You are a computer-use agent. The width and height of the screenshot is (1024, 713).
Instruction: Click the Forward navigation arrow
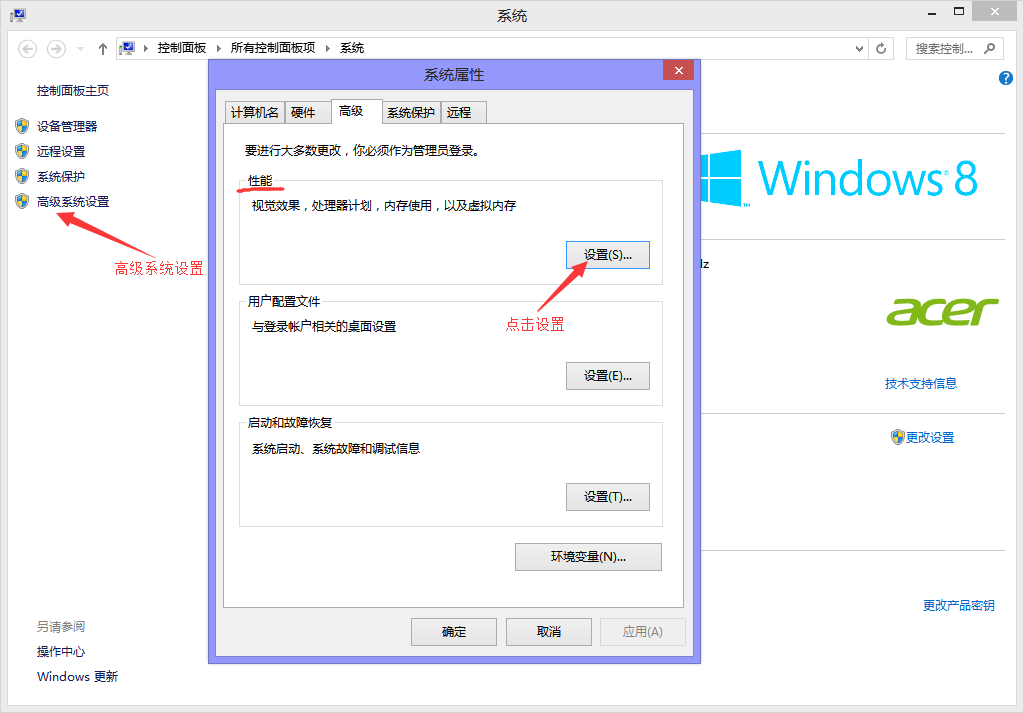[57, 49]
